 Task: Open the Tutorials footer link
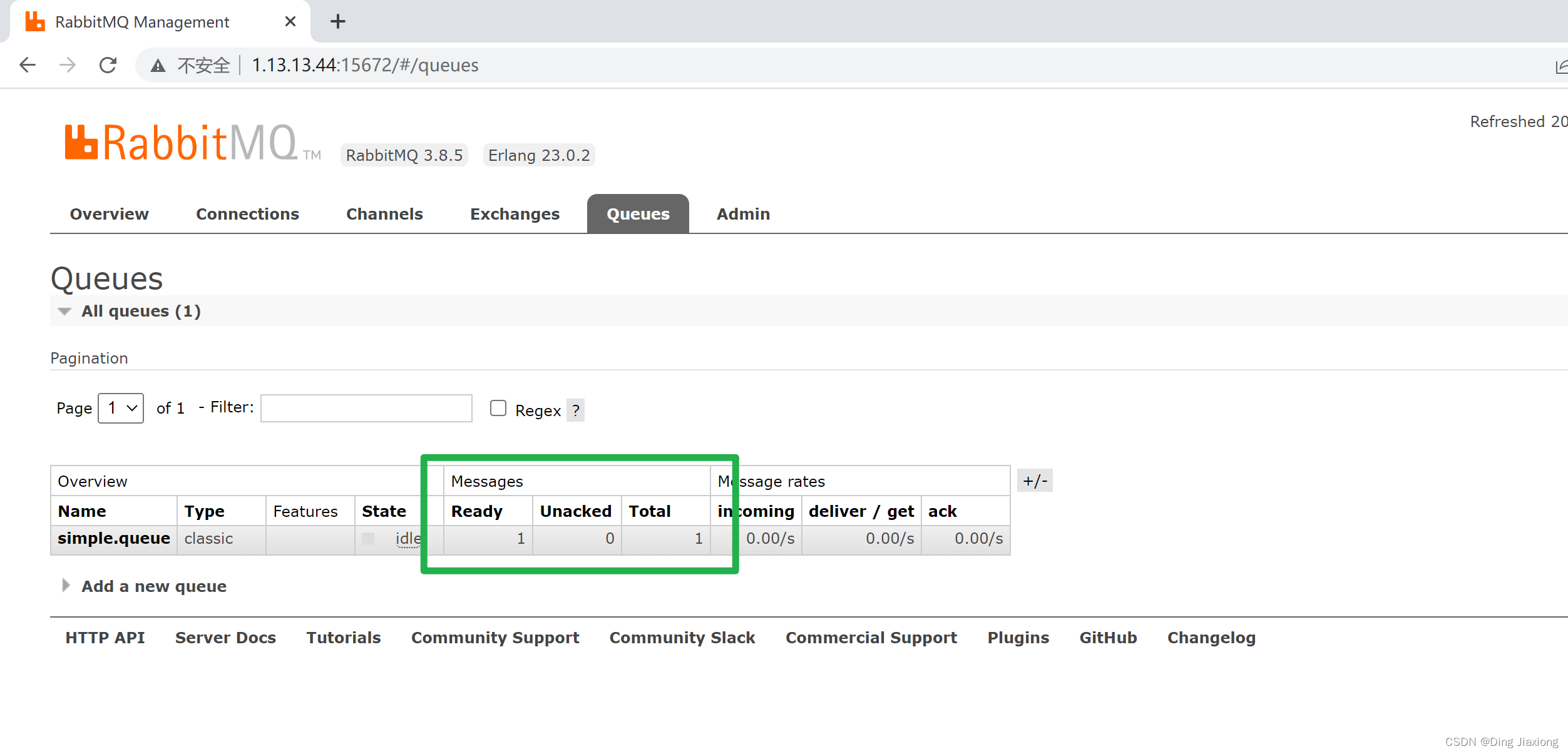point(344,638)
